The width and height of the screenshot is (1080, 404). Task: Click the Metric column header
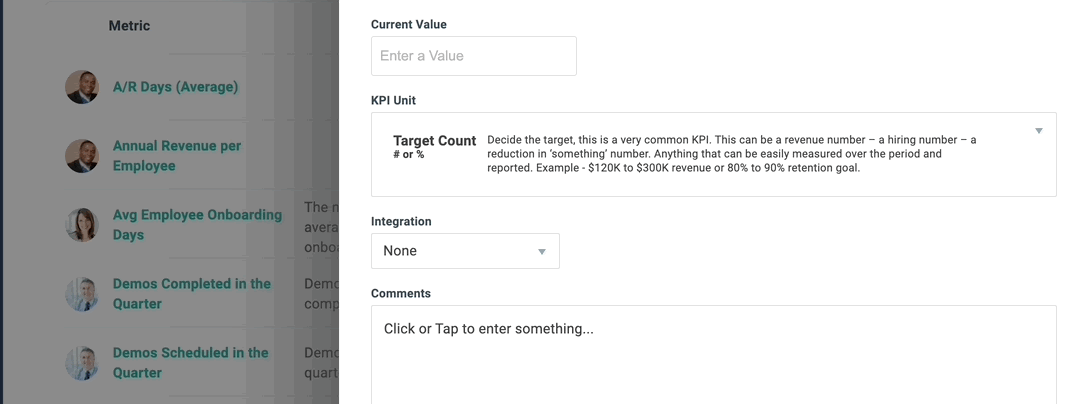(x=129, y=25)
